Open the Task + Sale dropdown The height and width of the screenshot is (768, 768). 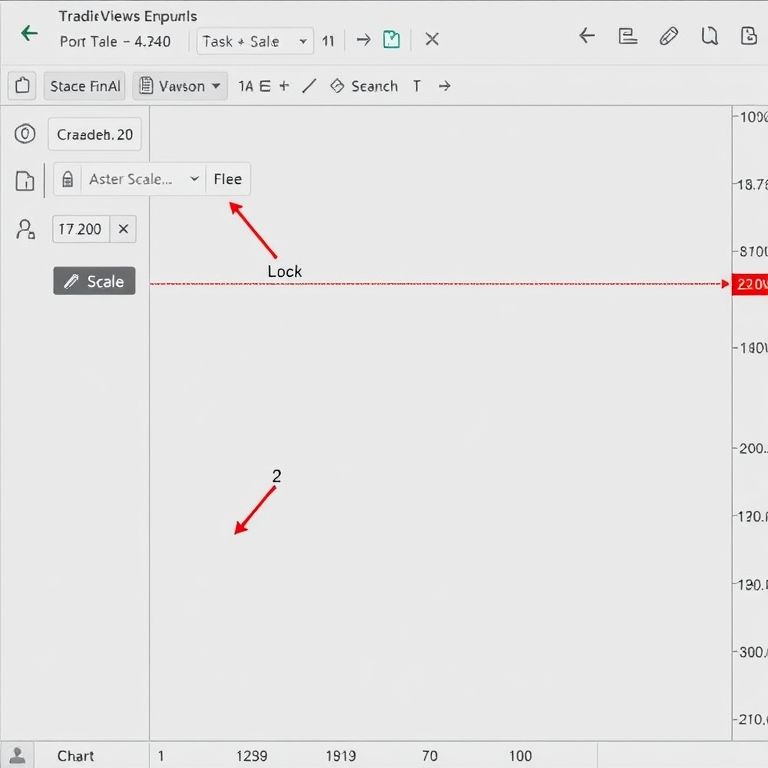point(254,41)
